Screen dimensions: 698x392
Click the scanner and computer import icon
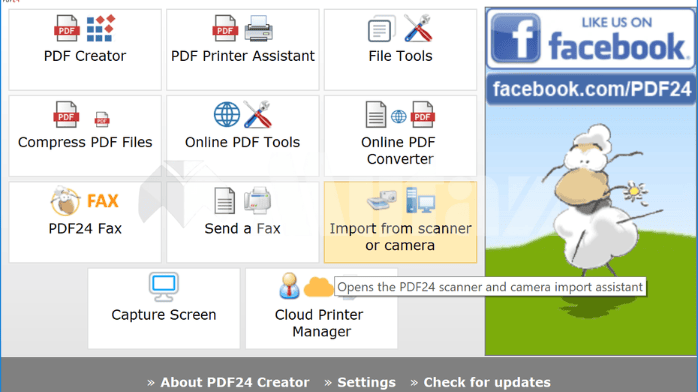pos(401,200)
